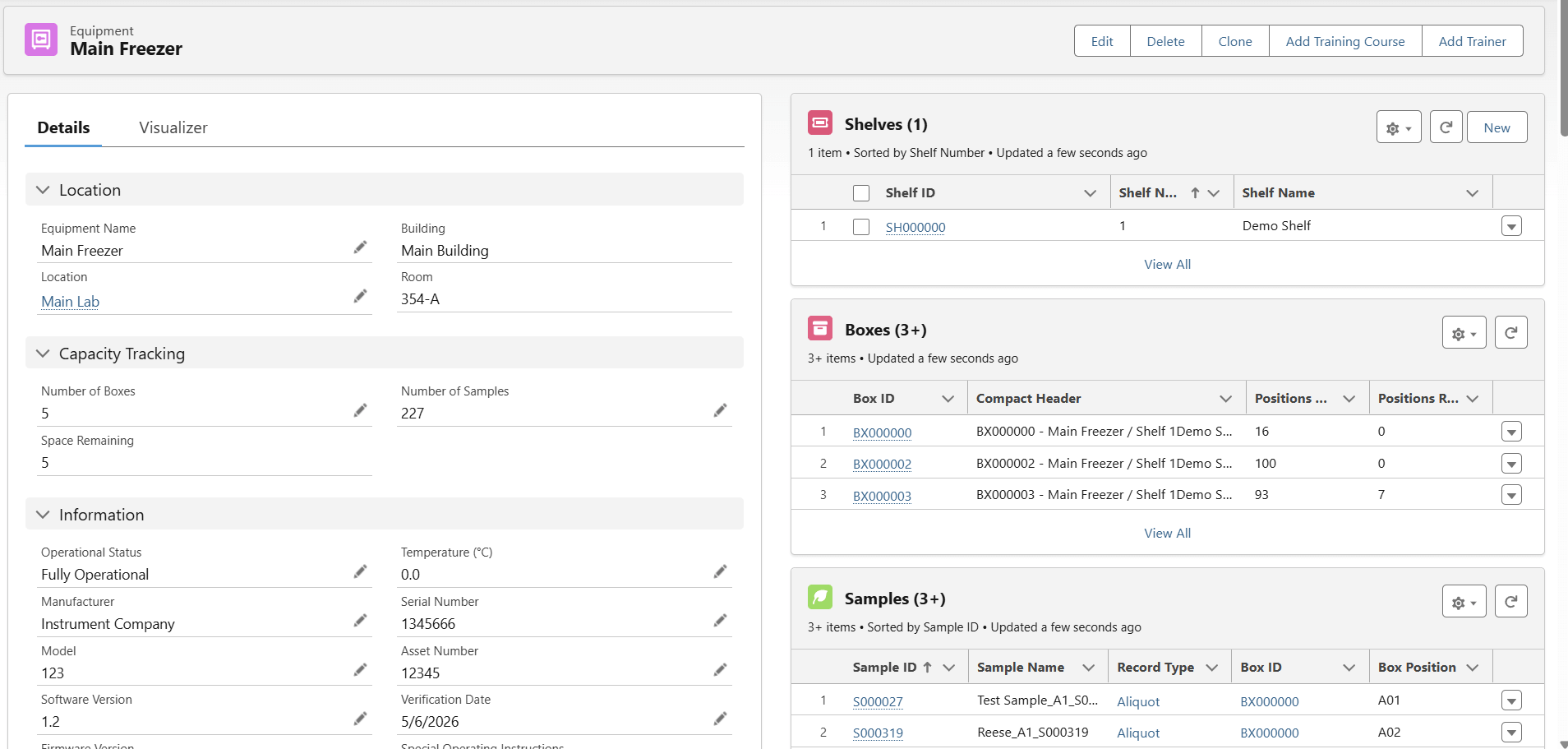
Task: Edit Verification Date pencil icon
Action: point(720,719)
